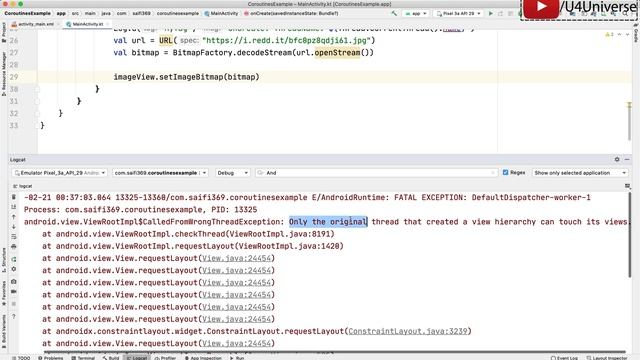640x360 pixels.
Task: Click the help question mark icon in logcat
Action: click(x=13, y=316)
